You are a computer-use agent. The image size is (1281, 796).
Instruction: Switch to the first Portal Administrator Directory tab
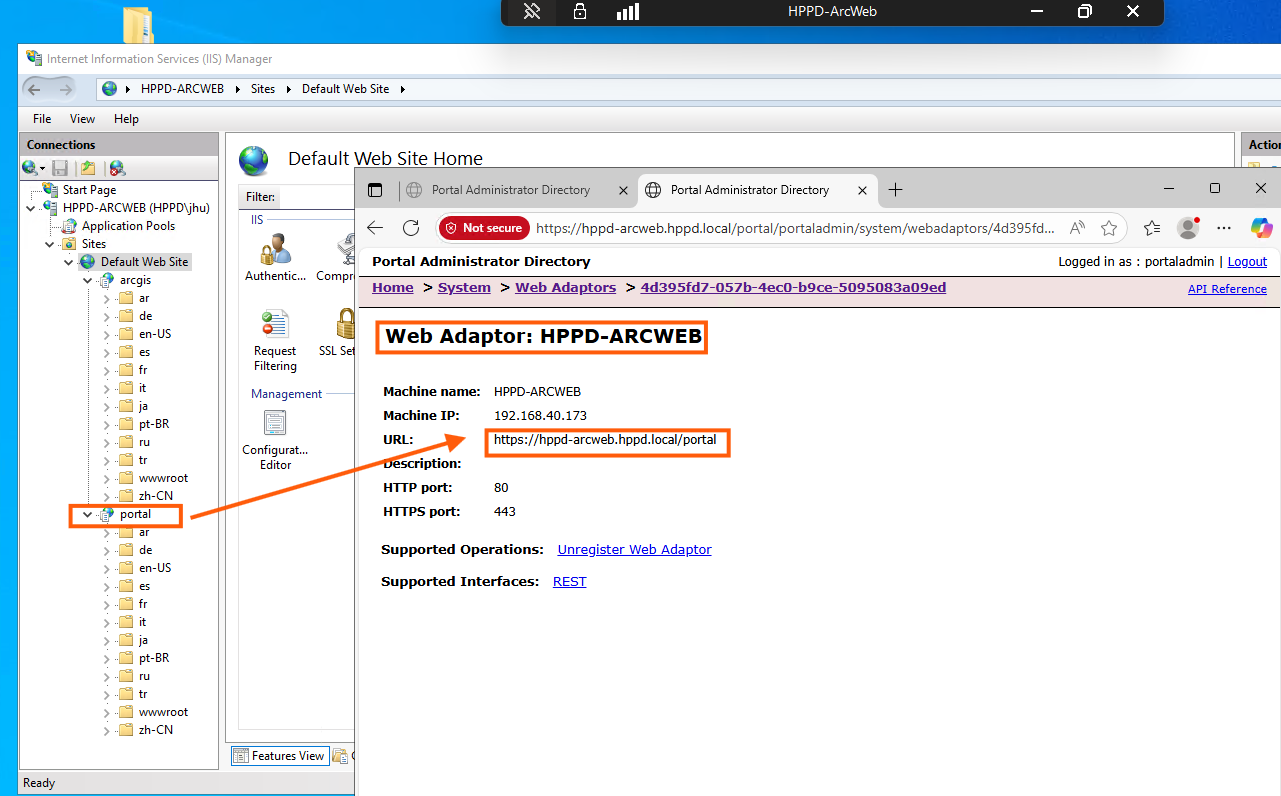pos(510,190)
